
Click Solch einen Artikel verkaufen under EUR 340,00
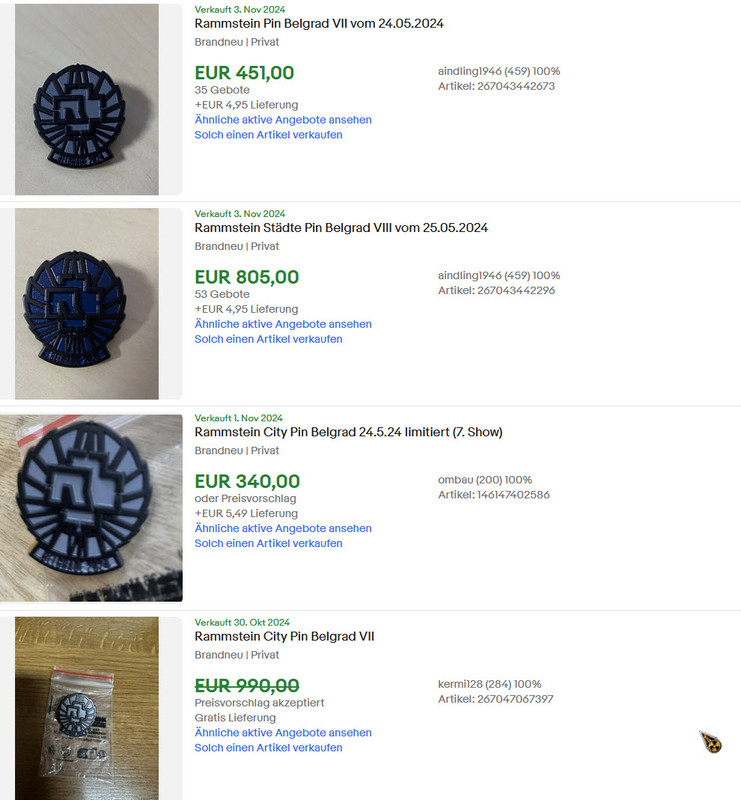(268, 543)
